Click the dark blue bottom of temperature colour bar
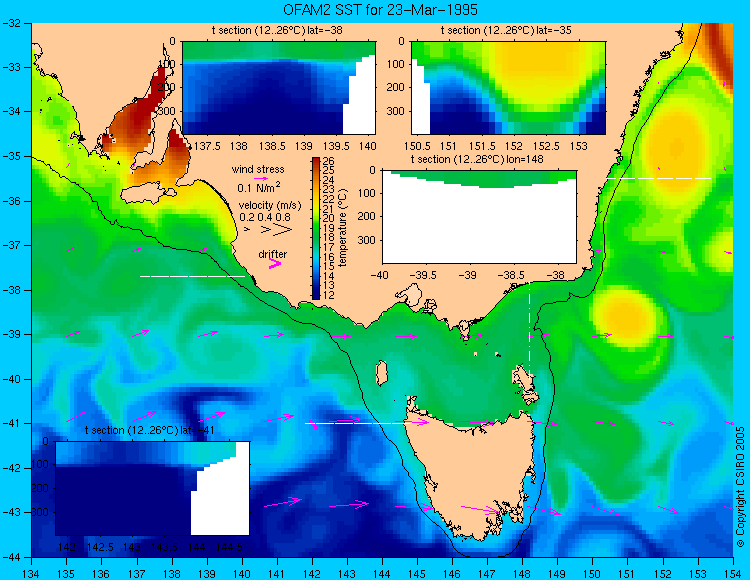The image size is (750, 580). pyautogui.click(x=316, y=294)
